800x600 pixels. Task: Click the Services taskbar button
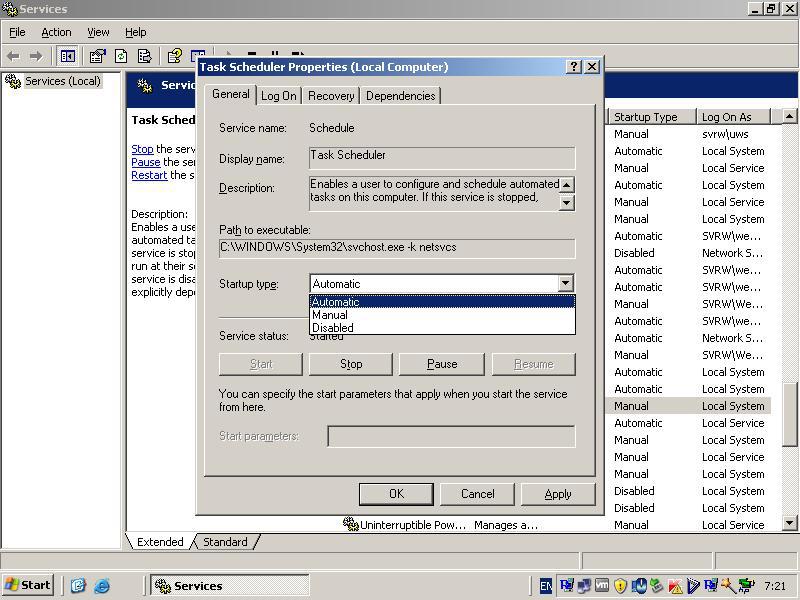[230, 585]
